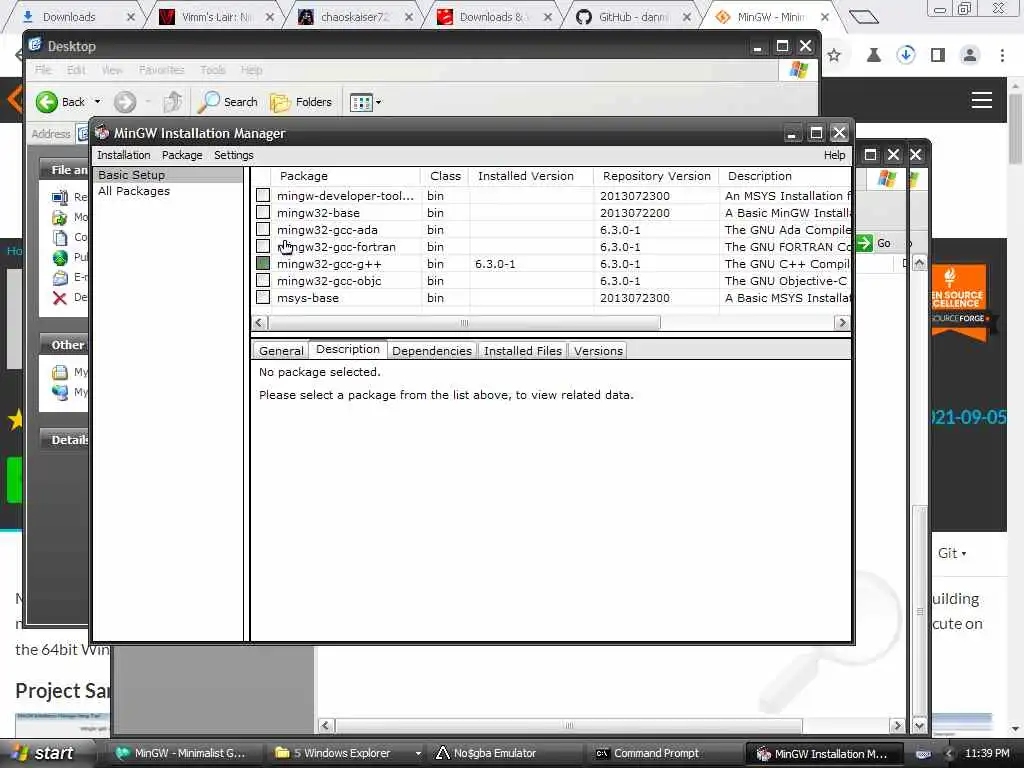Click the Up folder icon in explorer toolbar
Viewport: 1024px width, 768px height.
(172, 102)
